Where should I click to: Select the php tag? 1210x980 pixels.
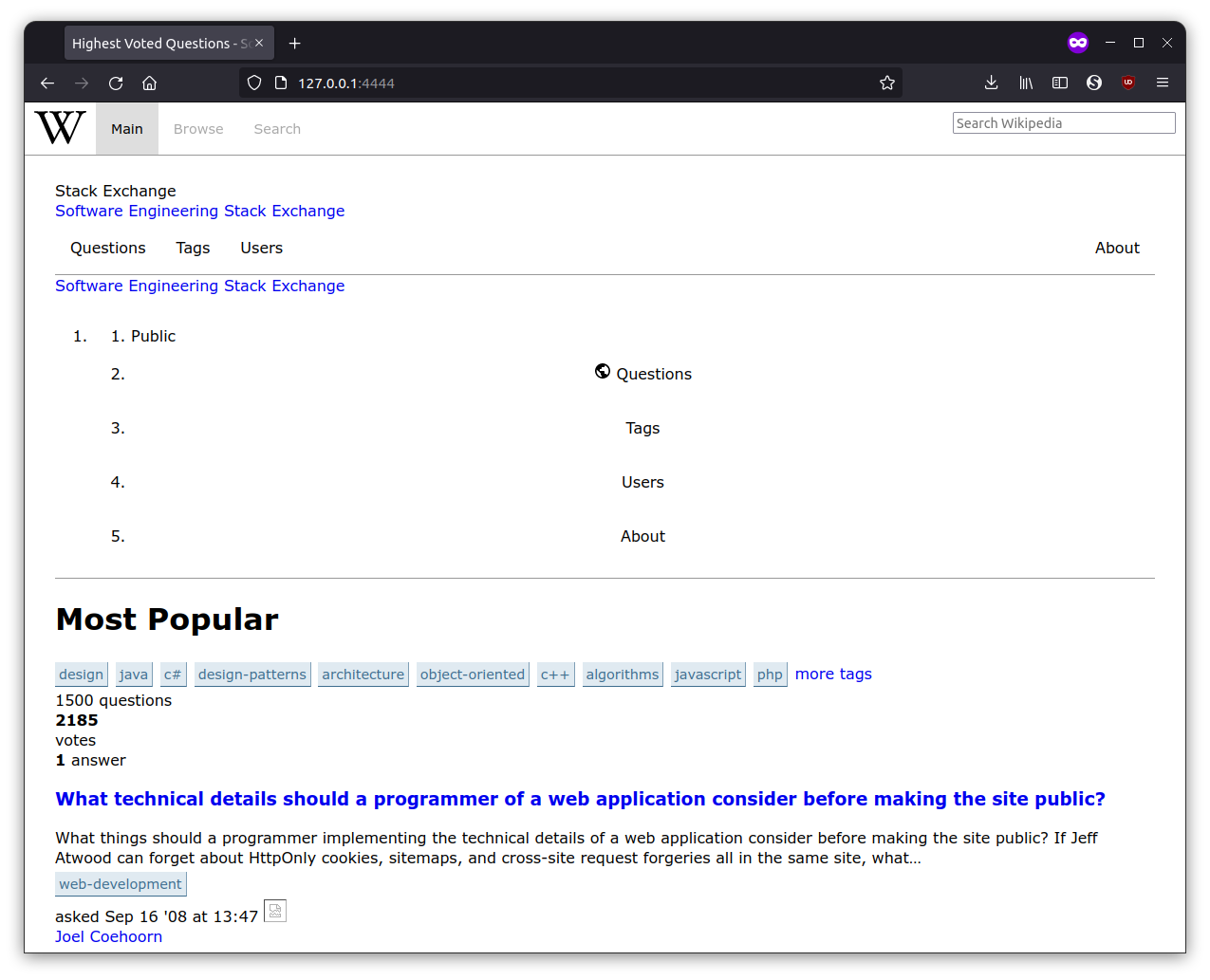[x=770, y=675]
